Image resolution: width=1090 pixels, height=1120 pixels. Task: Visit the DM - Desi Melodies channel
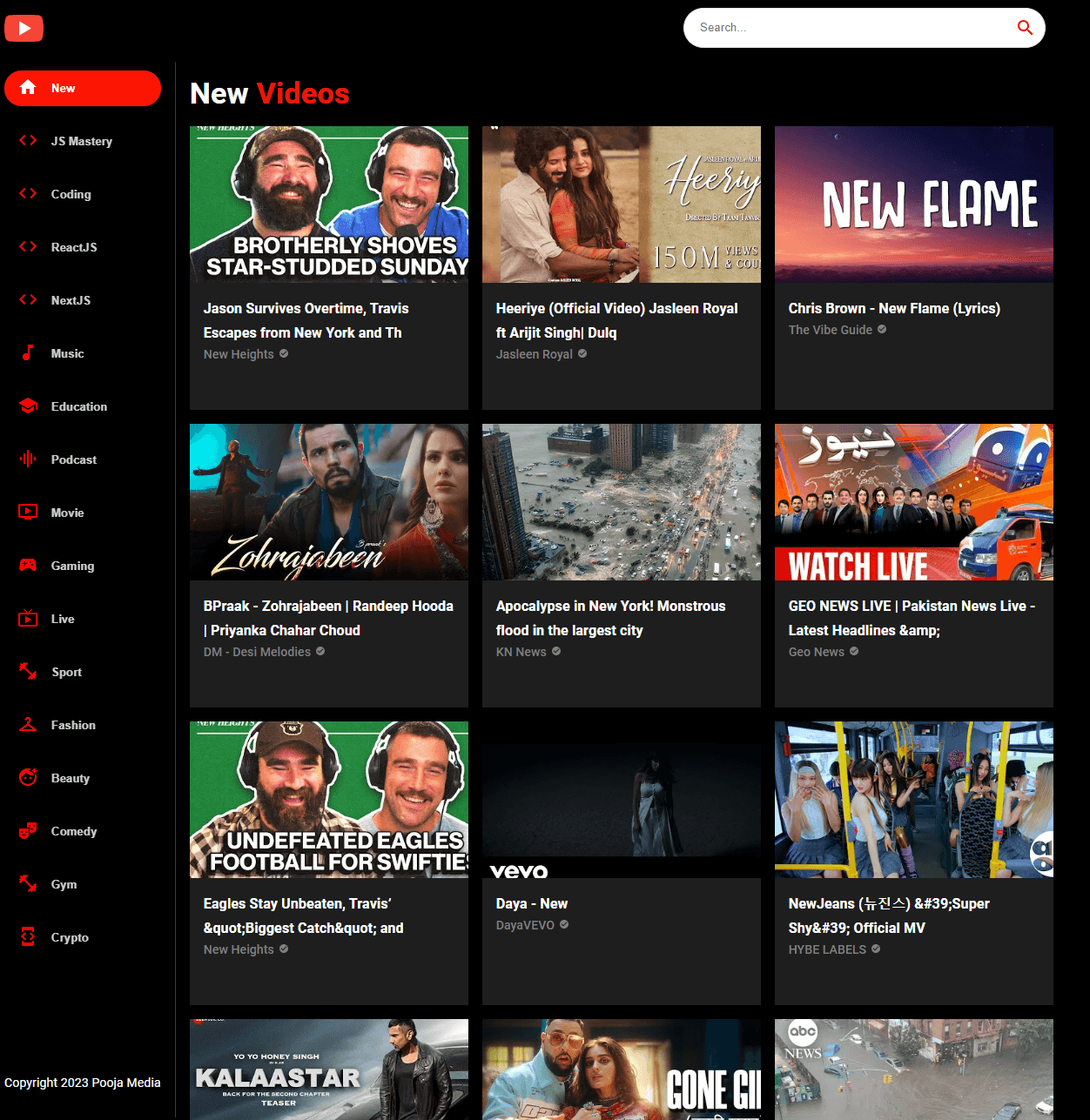click(x=257, y=652)
